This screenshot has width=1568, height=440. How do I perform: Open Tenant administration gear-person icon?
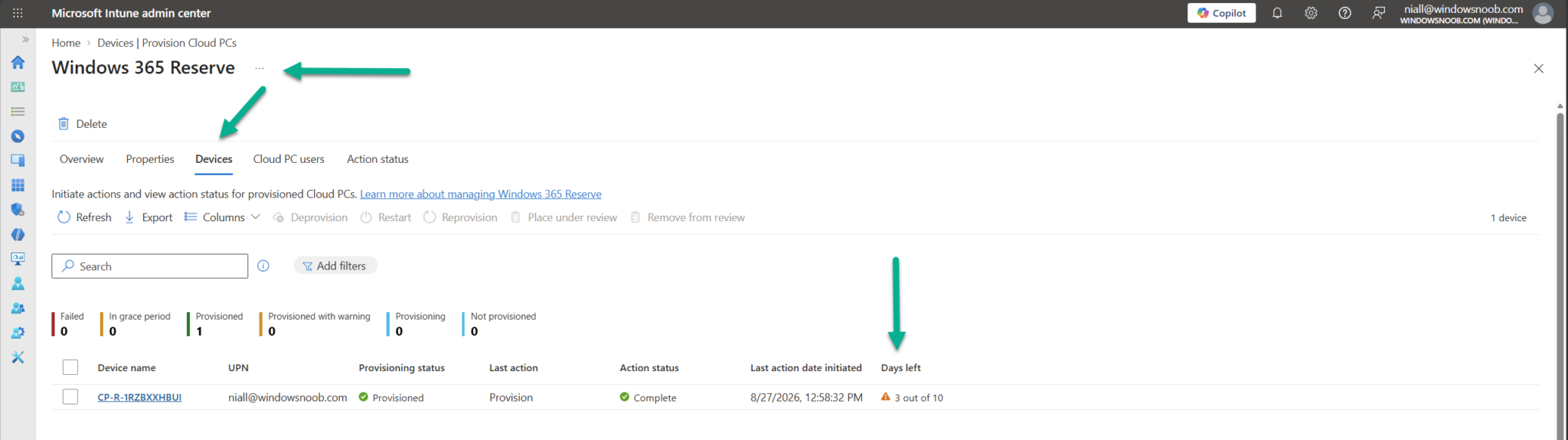coord(18,333)
